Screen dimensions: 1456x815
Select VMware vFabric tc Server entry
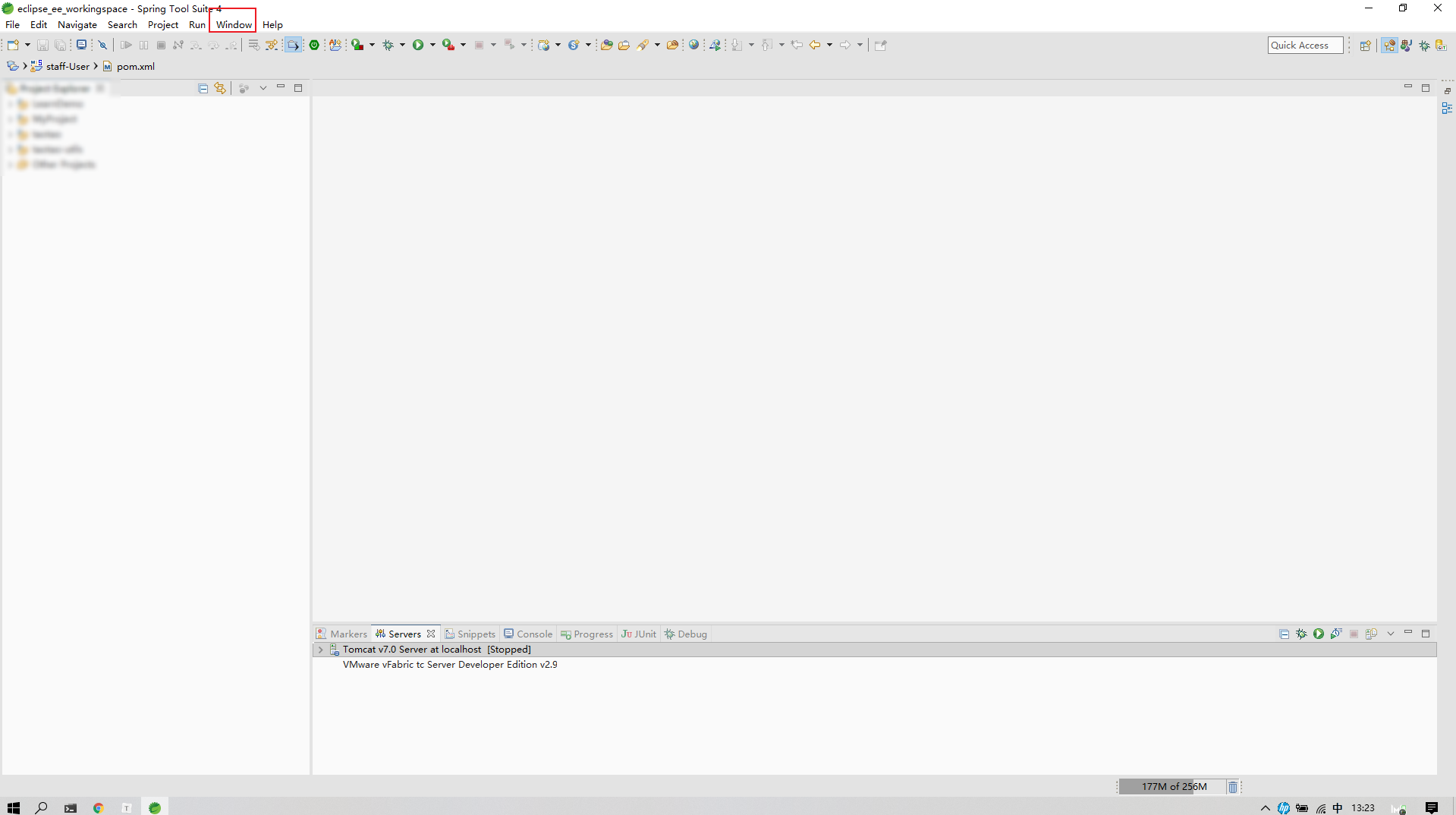[x=450, y=664]
